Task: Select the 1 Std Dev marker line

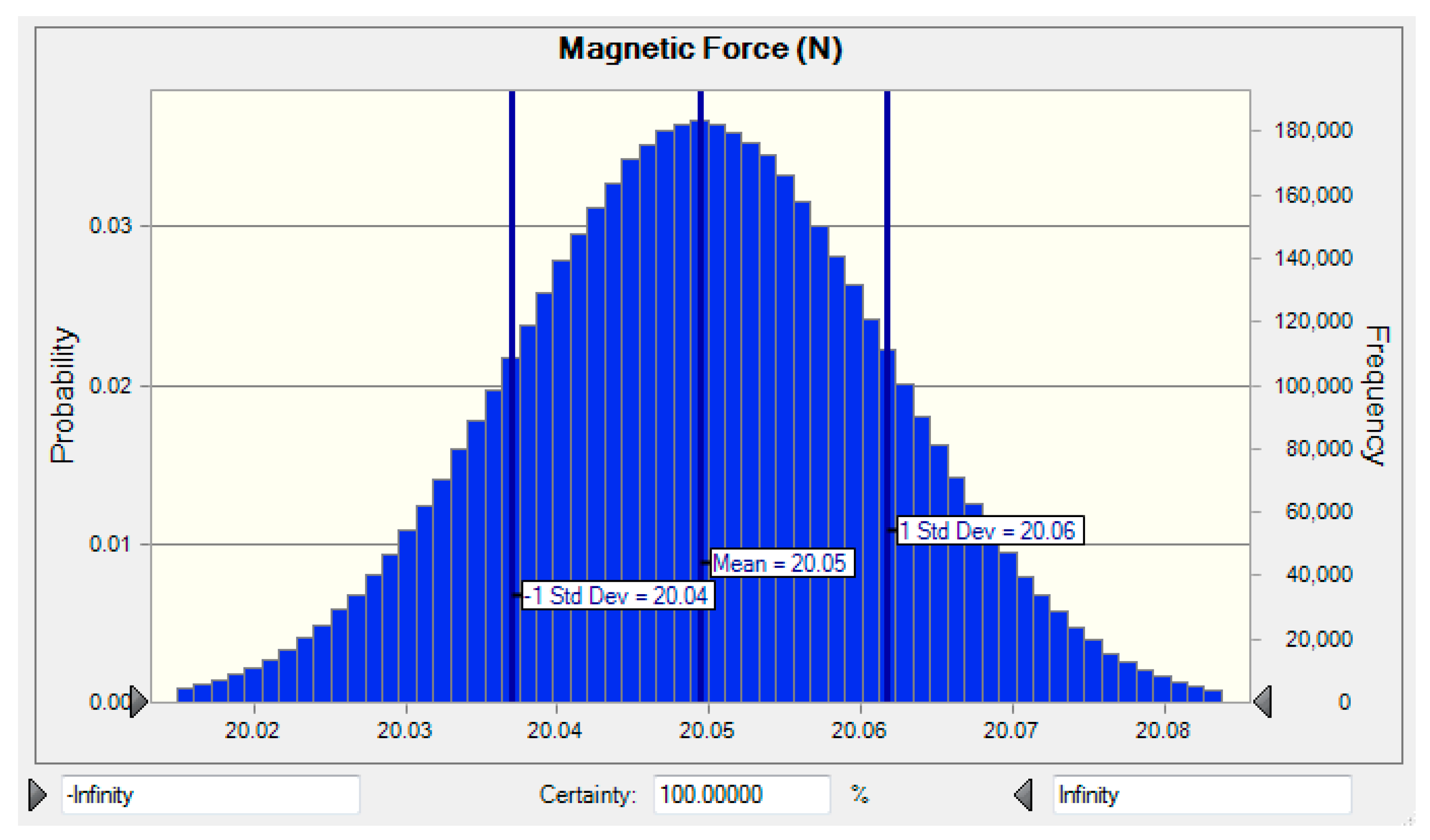Action: pyautogui.click(x=888, y=340)
